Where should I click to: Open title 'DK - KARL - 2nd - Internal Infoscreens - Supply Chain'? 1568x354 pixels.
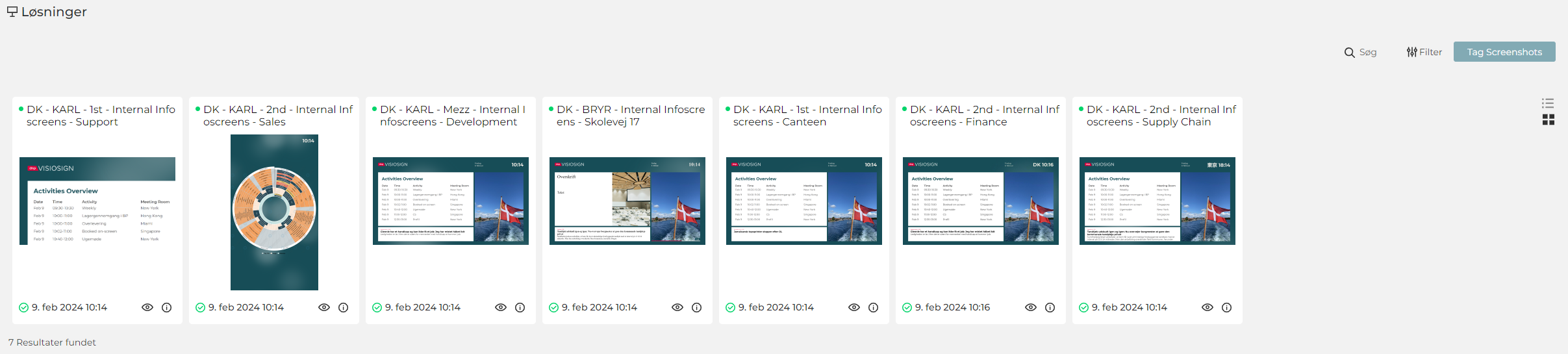1161,116
